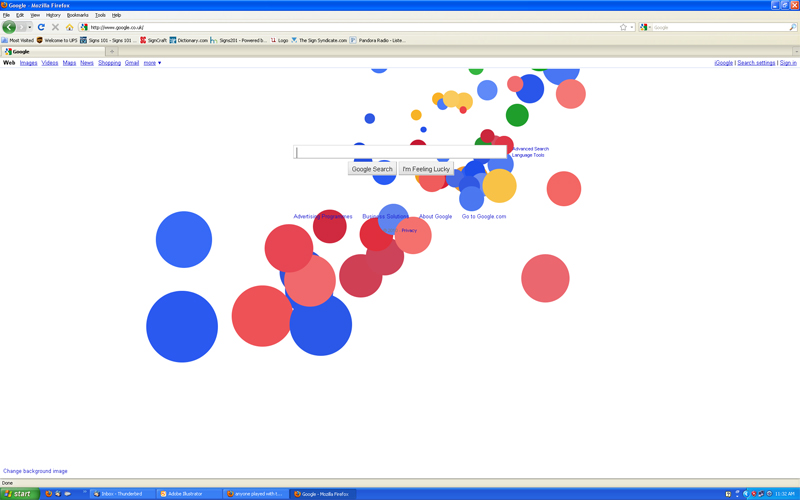
Task: Switch to Inbox - Thunderbird taskbar window
Action: [122, 494]
